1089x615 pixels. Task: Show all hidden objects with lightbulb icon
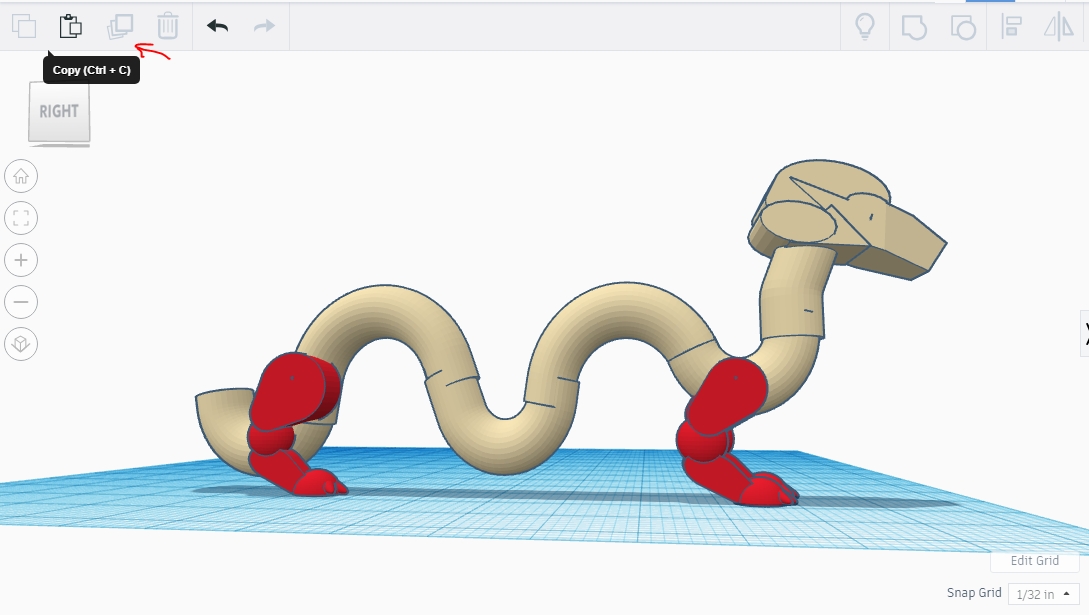[865, 26]
